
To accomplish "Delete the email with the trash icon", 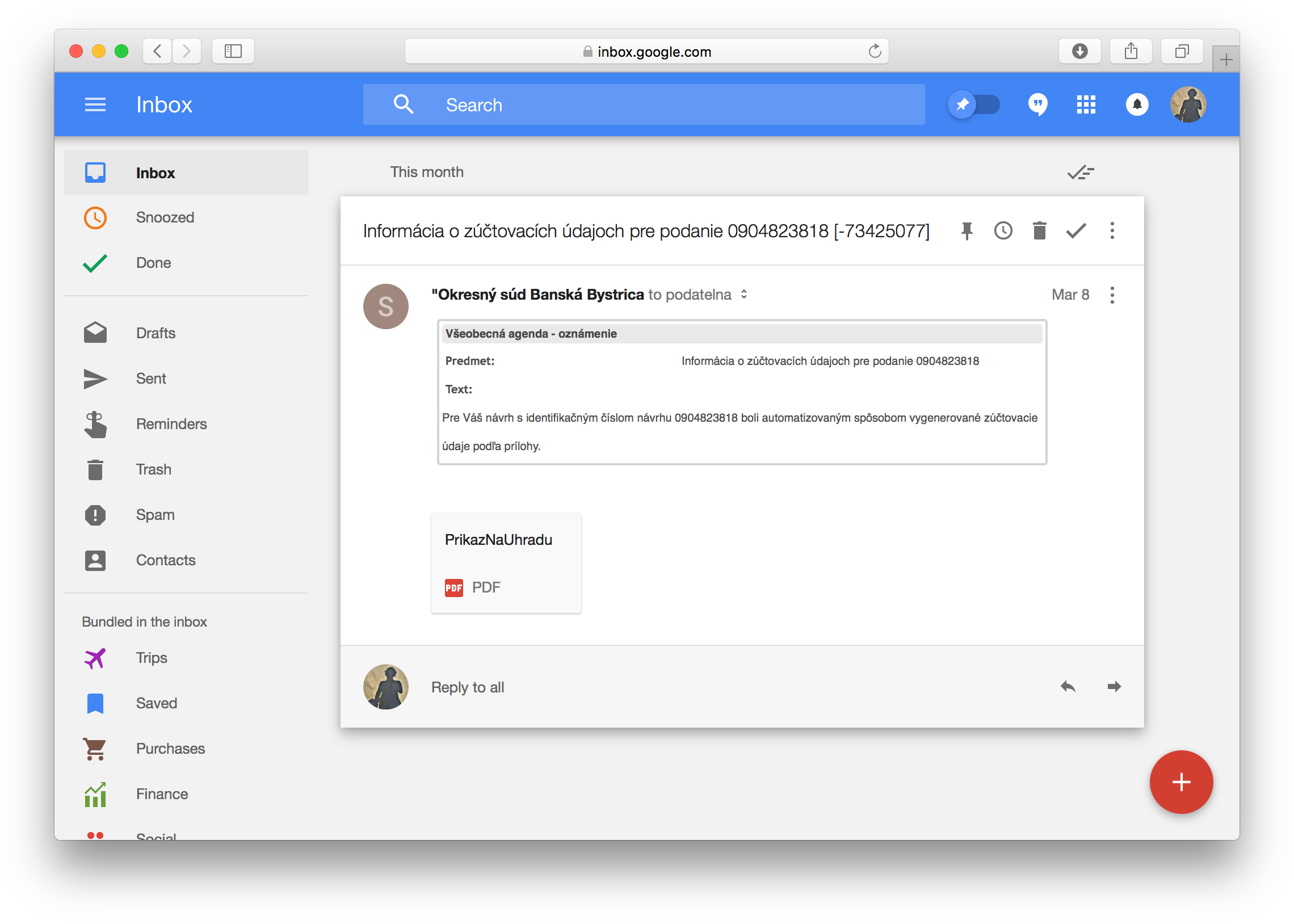I will tap(1039, 231).
